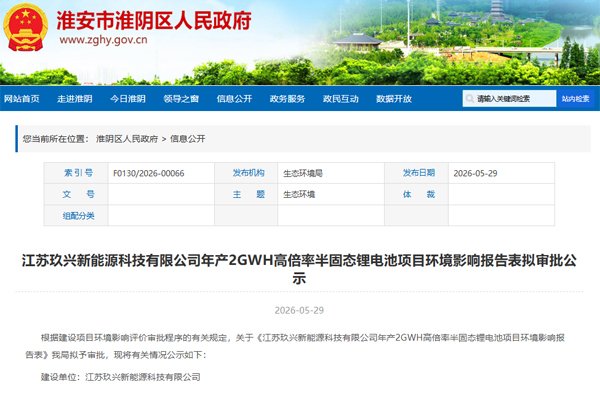Click the 组配分类 label cell

pyautogui.click(x=77, y=216)
